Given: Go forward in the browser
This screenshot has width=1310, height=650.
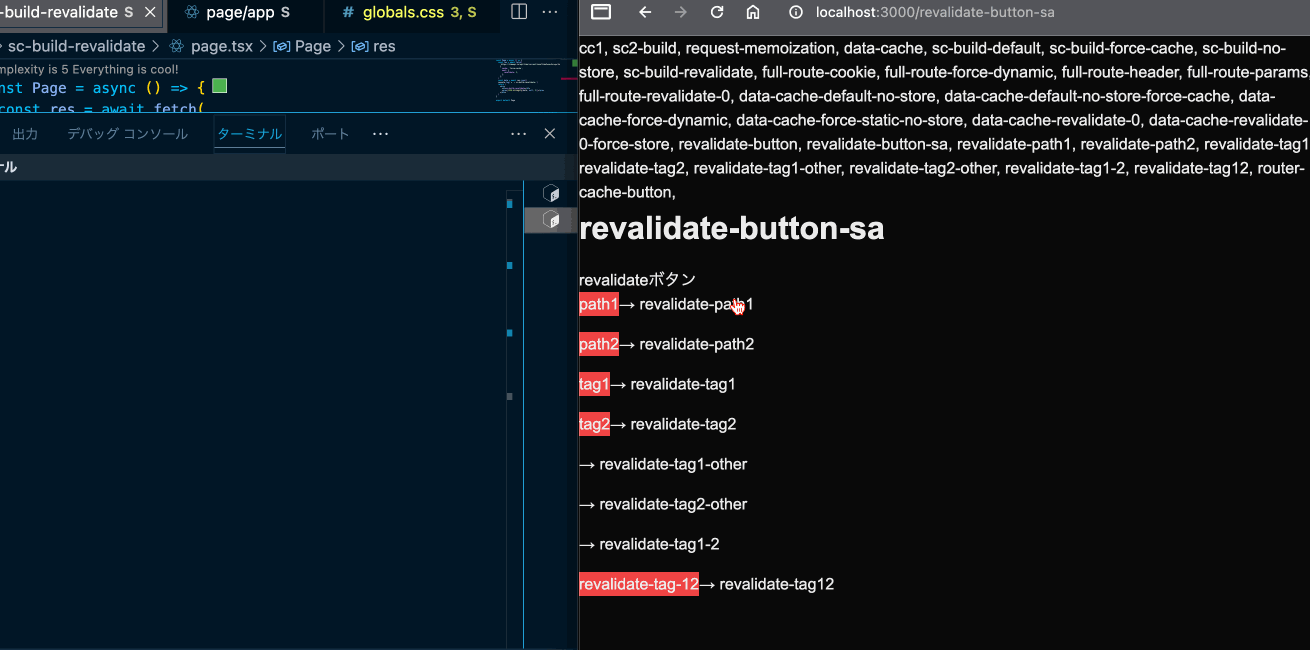Looking at the screenshot, I should [681, 12].
